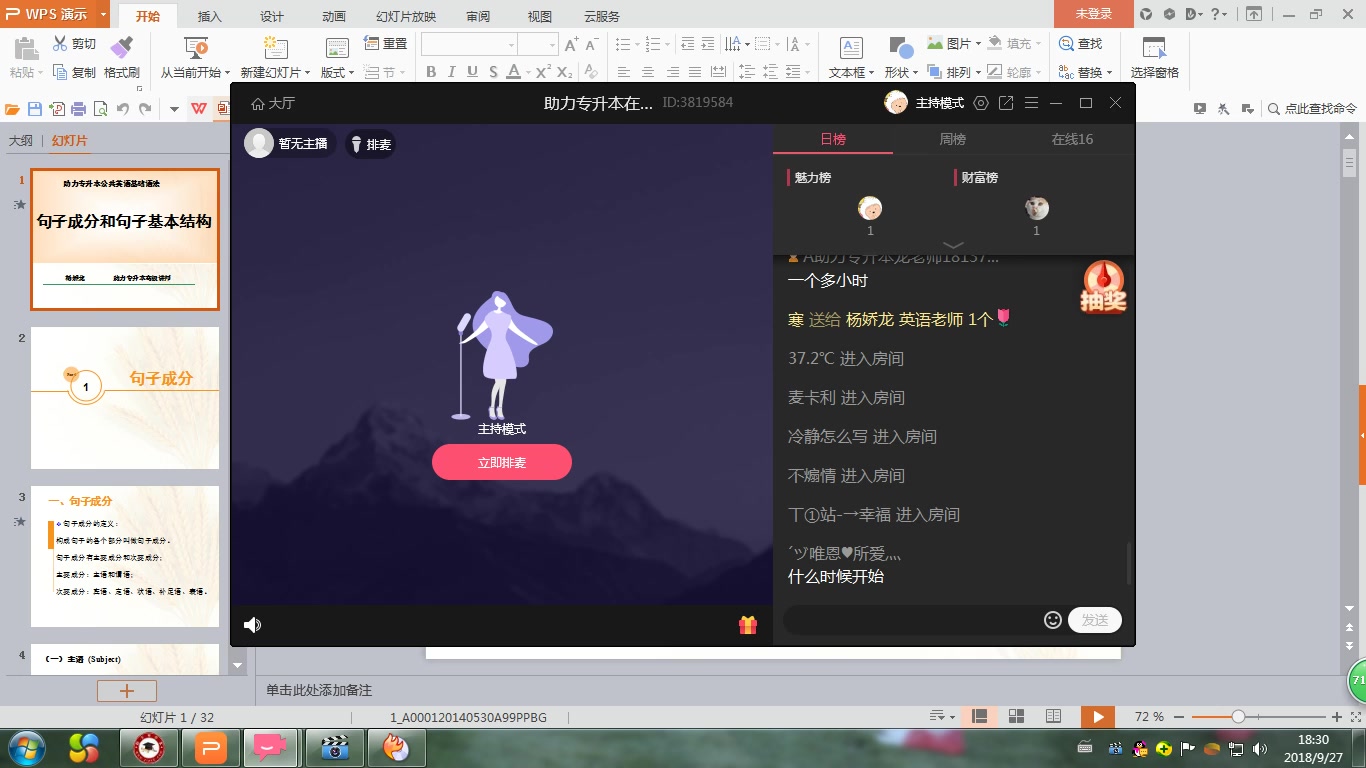Toggle italic formatting in WPS ribbon
This screenshot has width=1366, height=768.
coord(451,72)
